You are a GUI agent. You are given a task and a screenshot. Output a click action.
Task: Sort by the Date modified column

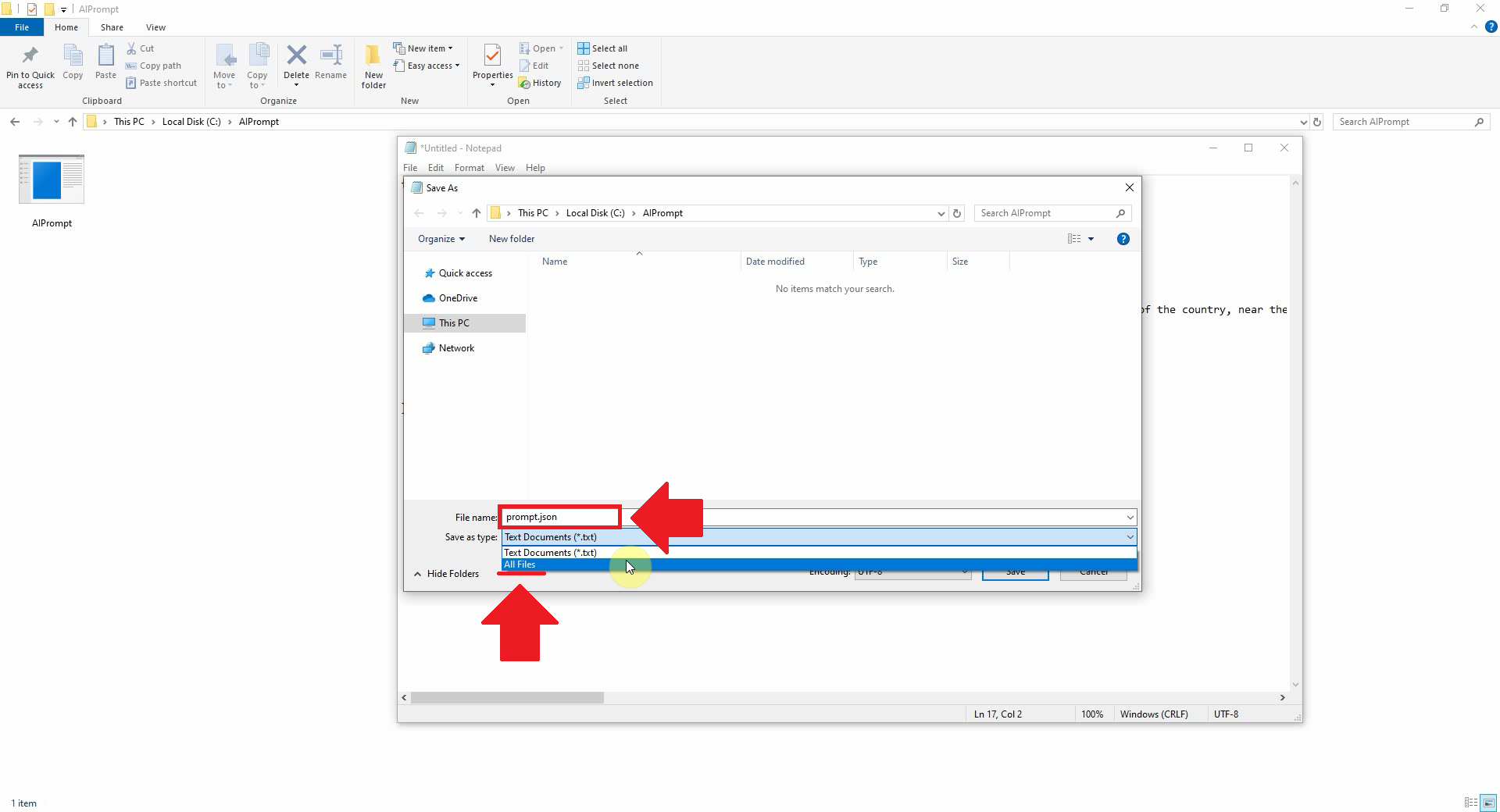pos(796,262)
